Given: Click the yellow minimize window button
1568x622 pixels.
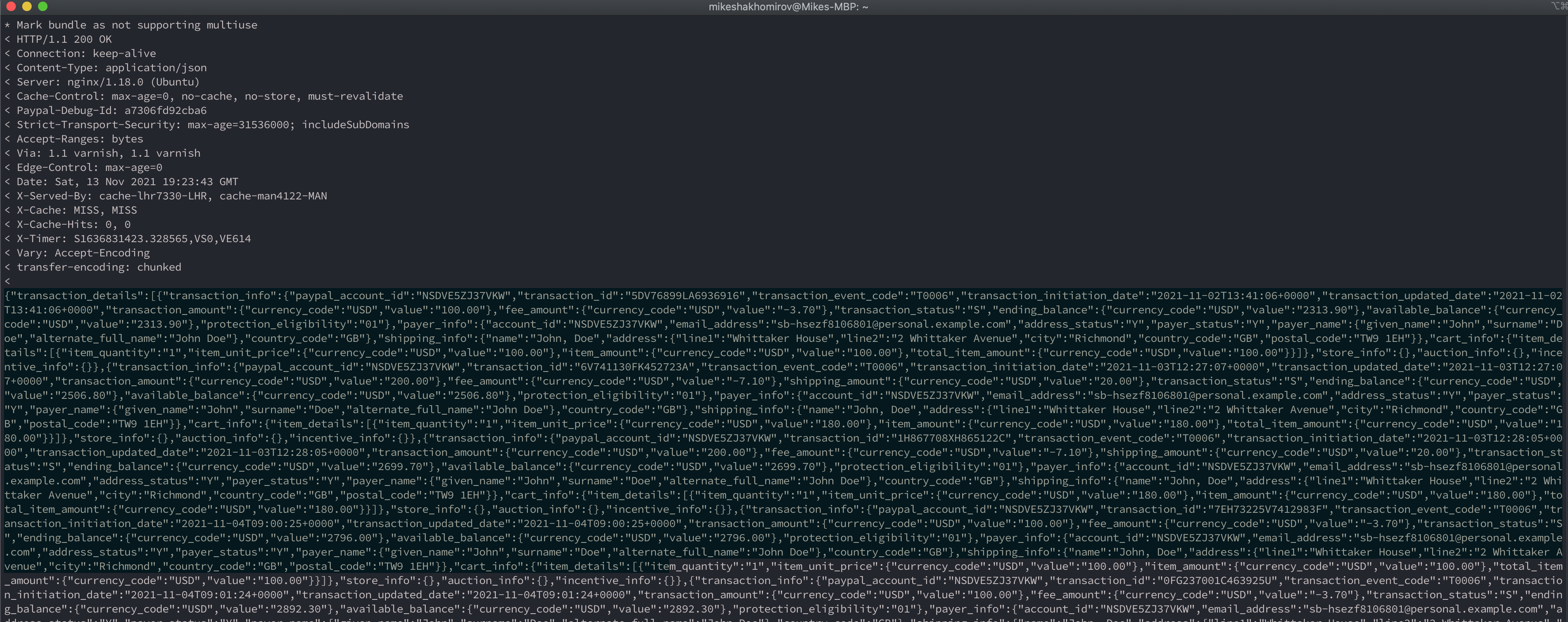Looking at the screenshot, I should 26,7.
